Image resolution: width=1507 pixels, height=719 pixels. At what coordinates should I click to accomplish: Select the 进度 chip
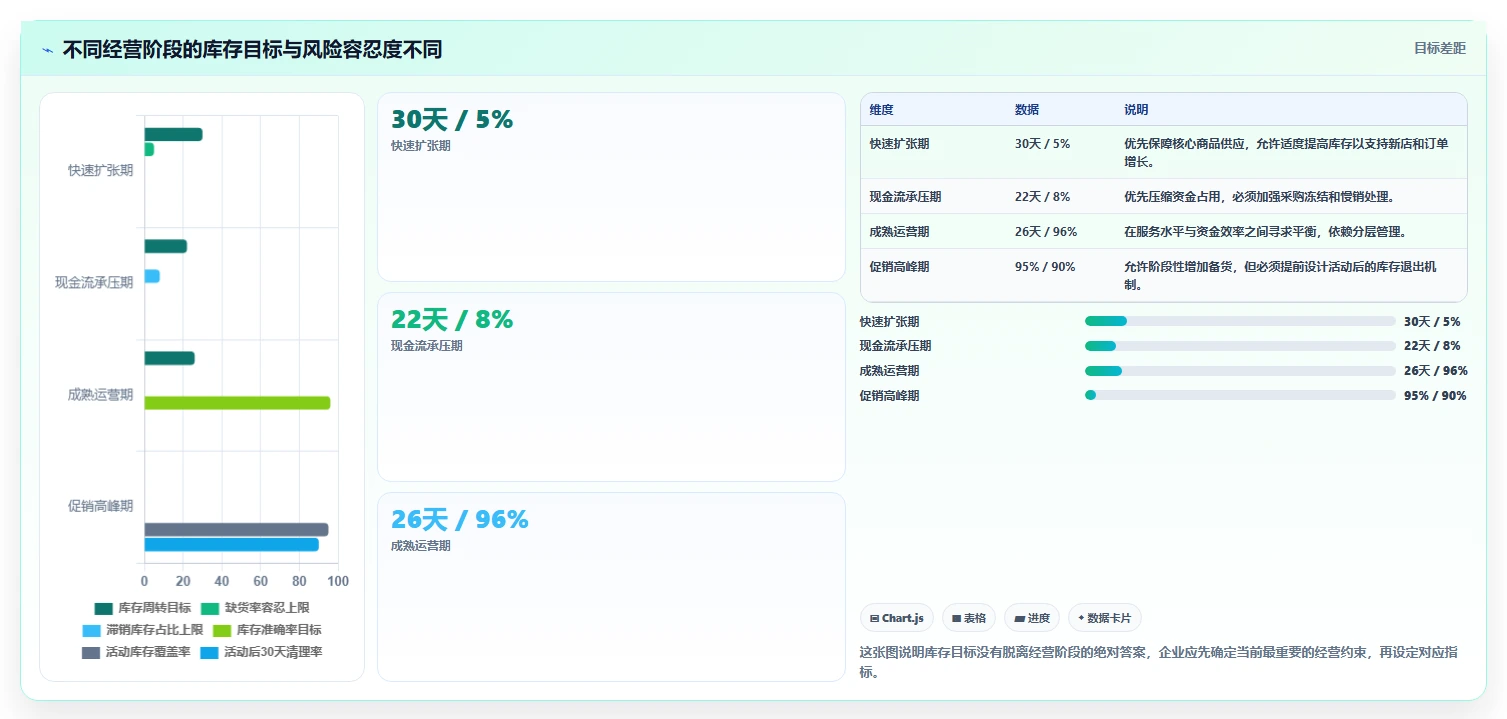[1032, 618]
